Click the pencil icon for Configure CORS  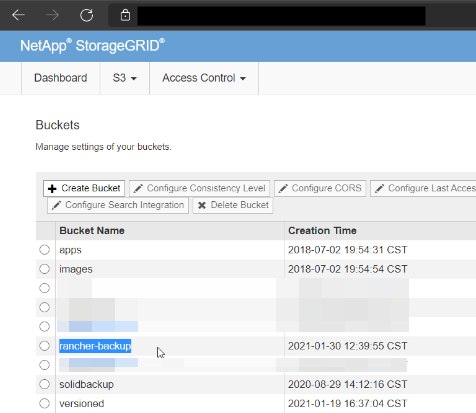[x=283, y=189]
